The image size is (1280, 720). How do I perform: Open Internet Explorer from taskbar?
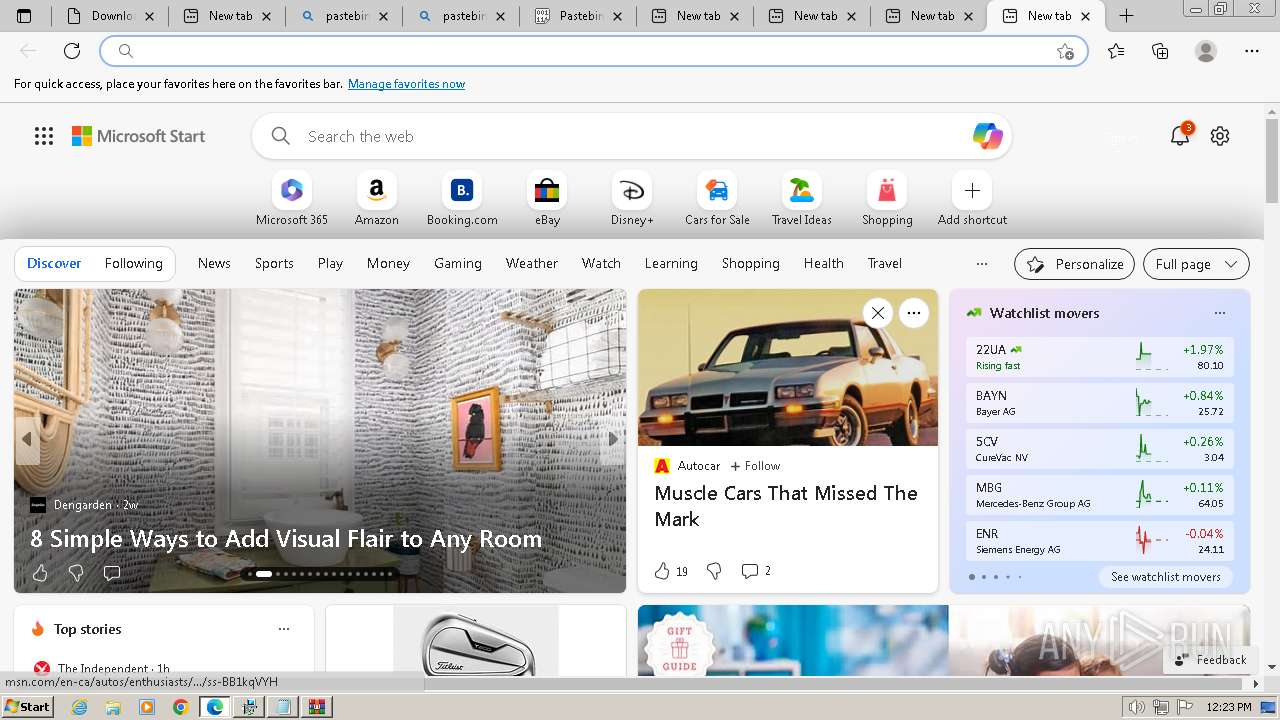(79, 707)
